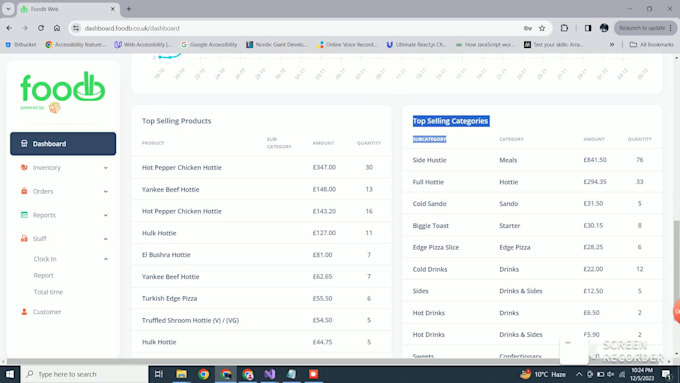Open a new browser tab

(129, 9)
